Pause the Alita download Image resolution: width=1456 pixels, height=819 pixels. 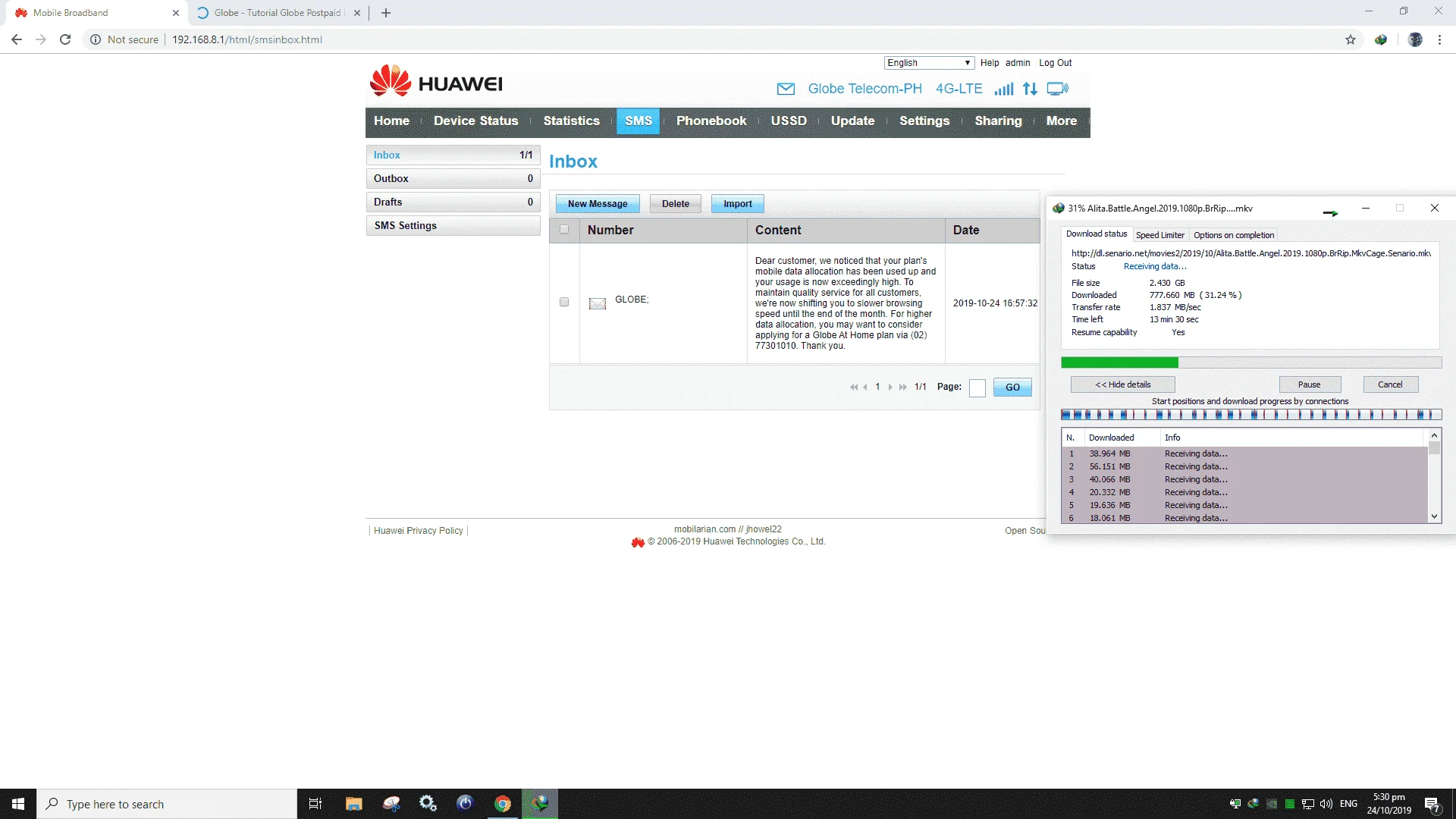[1310, 384]
